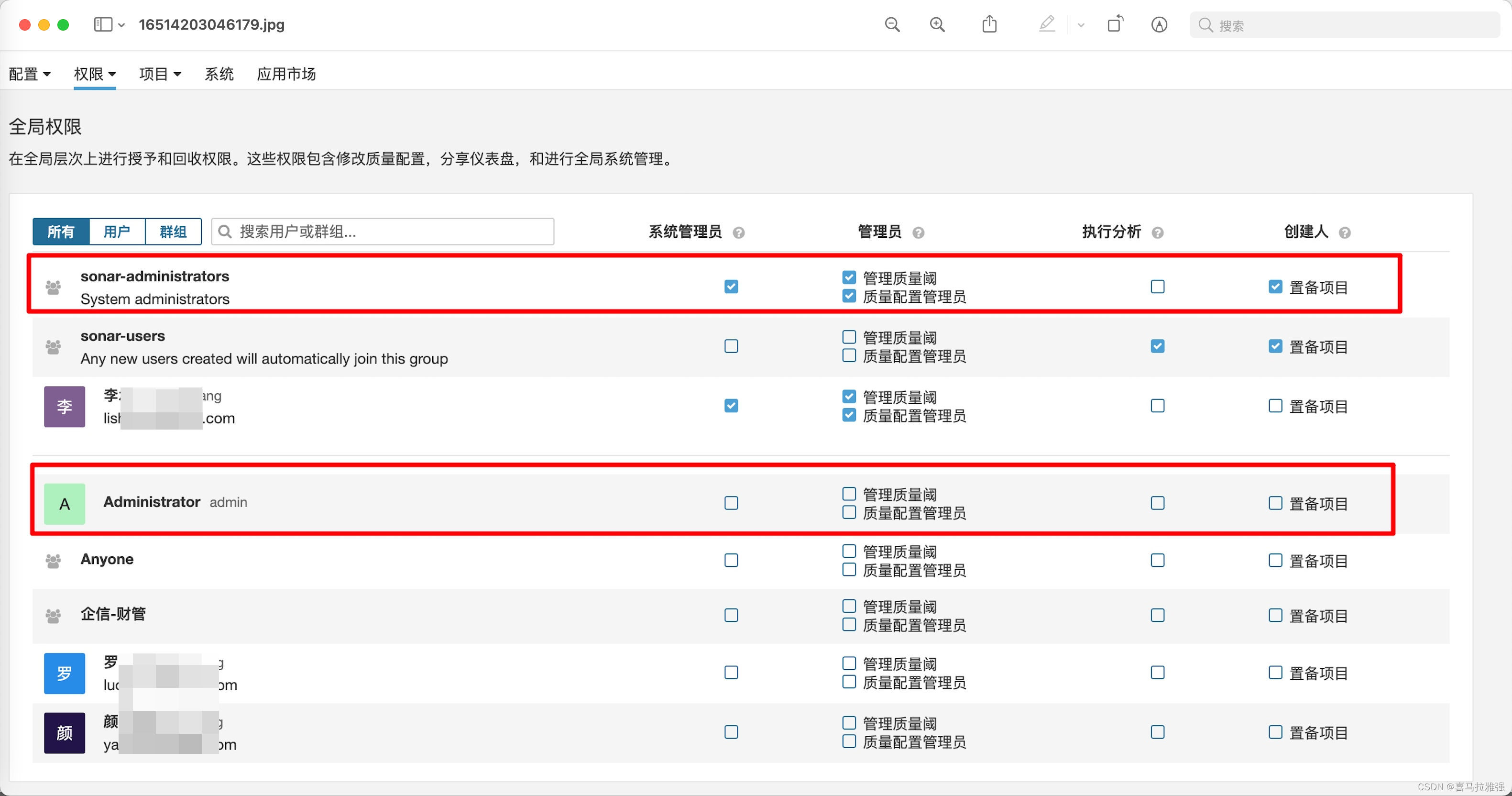
Task: Uncheck 系统管理员 for sonar-administrators
Action: click(x=731, y=287)
